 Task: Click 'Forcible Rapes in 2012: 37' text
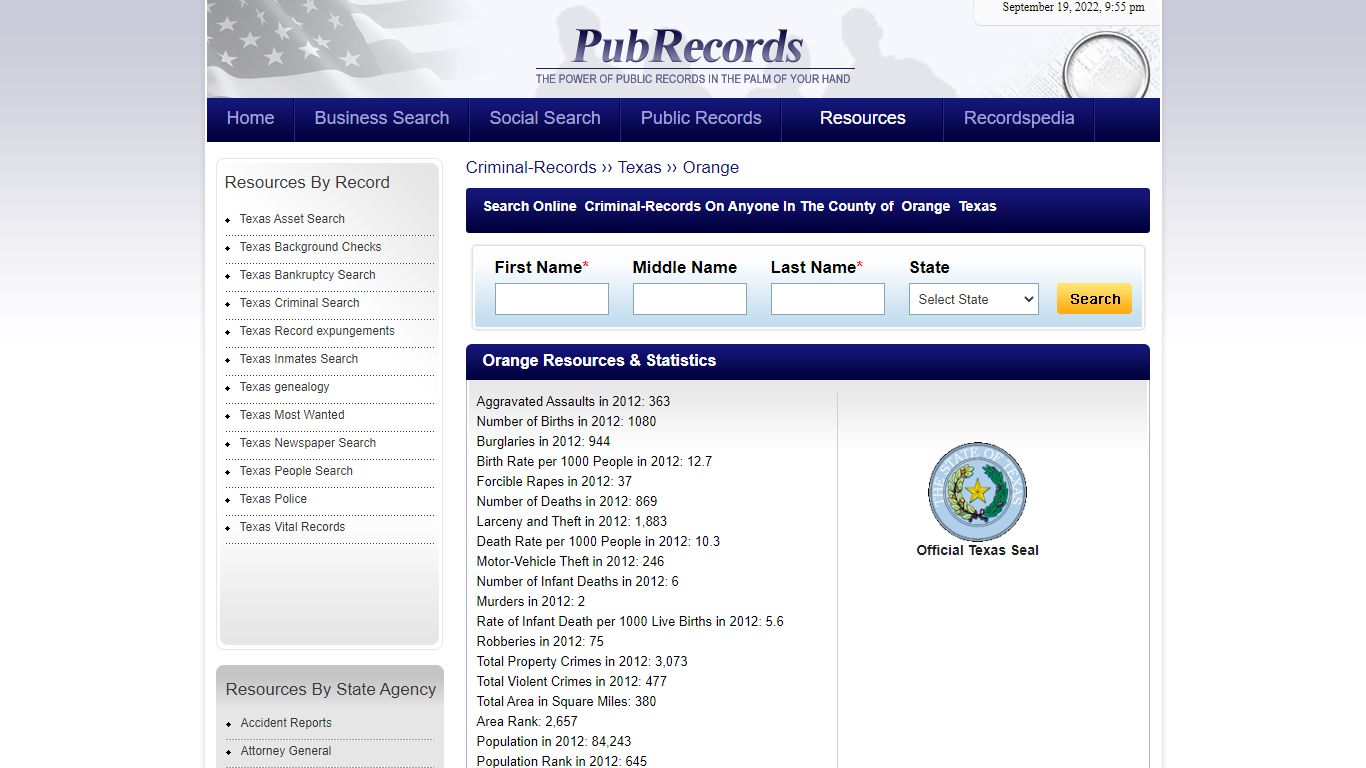[x=554, y=481]
